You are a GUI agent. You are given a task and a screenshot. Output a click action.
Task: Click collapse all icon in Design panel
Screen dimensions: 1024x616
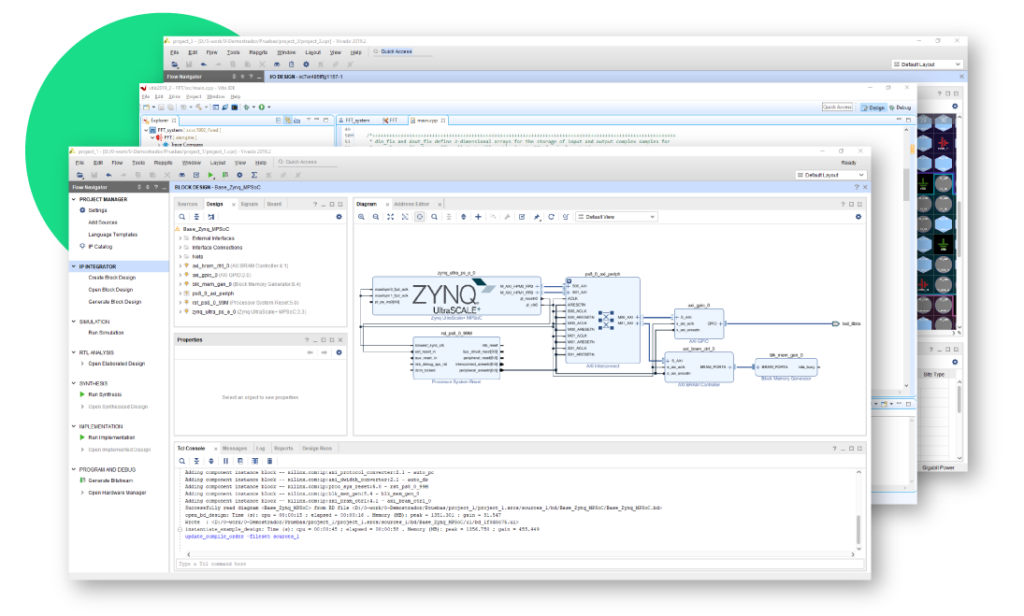click(196, 217)
